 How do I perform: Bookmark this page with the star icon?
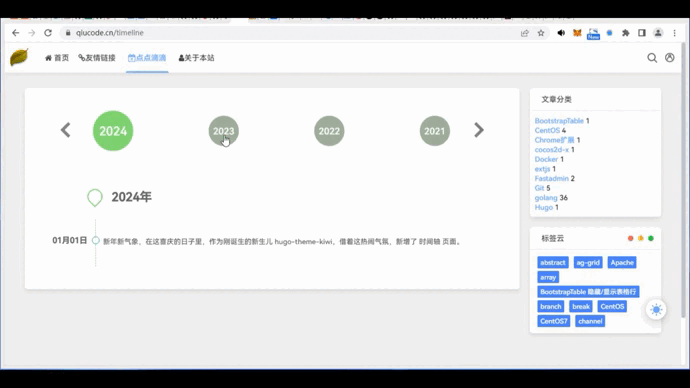point(541,33)
